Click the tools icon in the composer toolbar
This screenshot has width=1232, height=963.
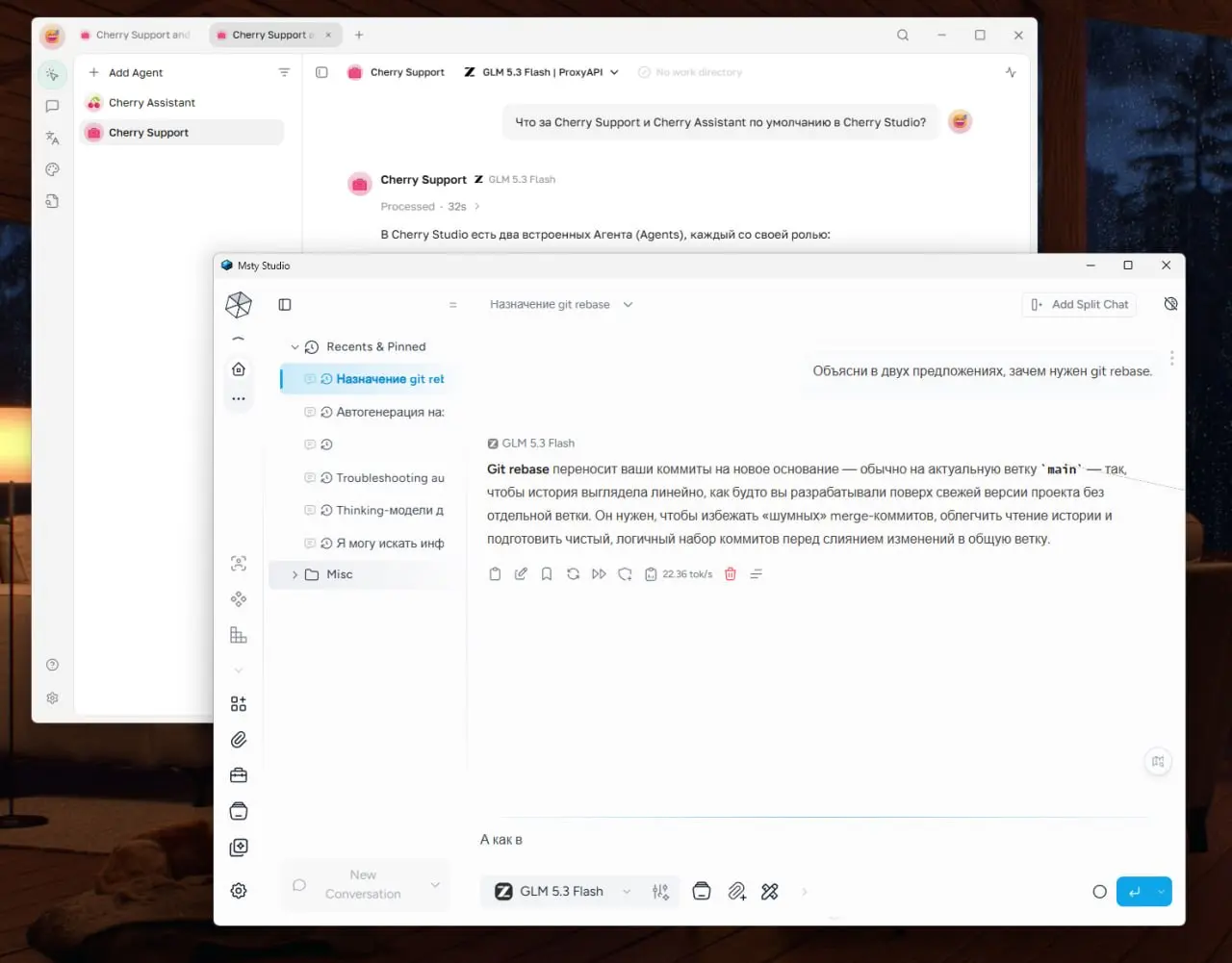pyautogui.click(x=770, y=892)
